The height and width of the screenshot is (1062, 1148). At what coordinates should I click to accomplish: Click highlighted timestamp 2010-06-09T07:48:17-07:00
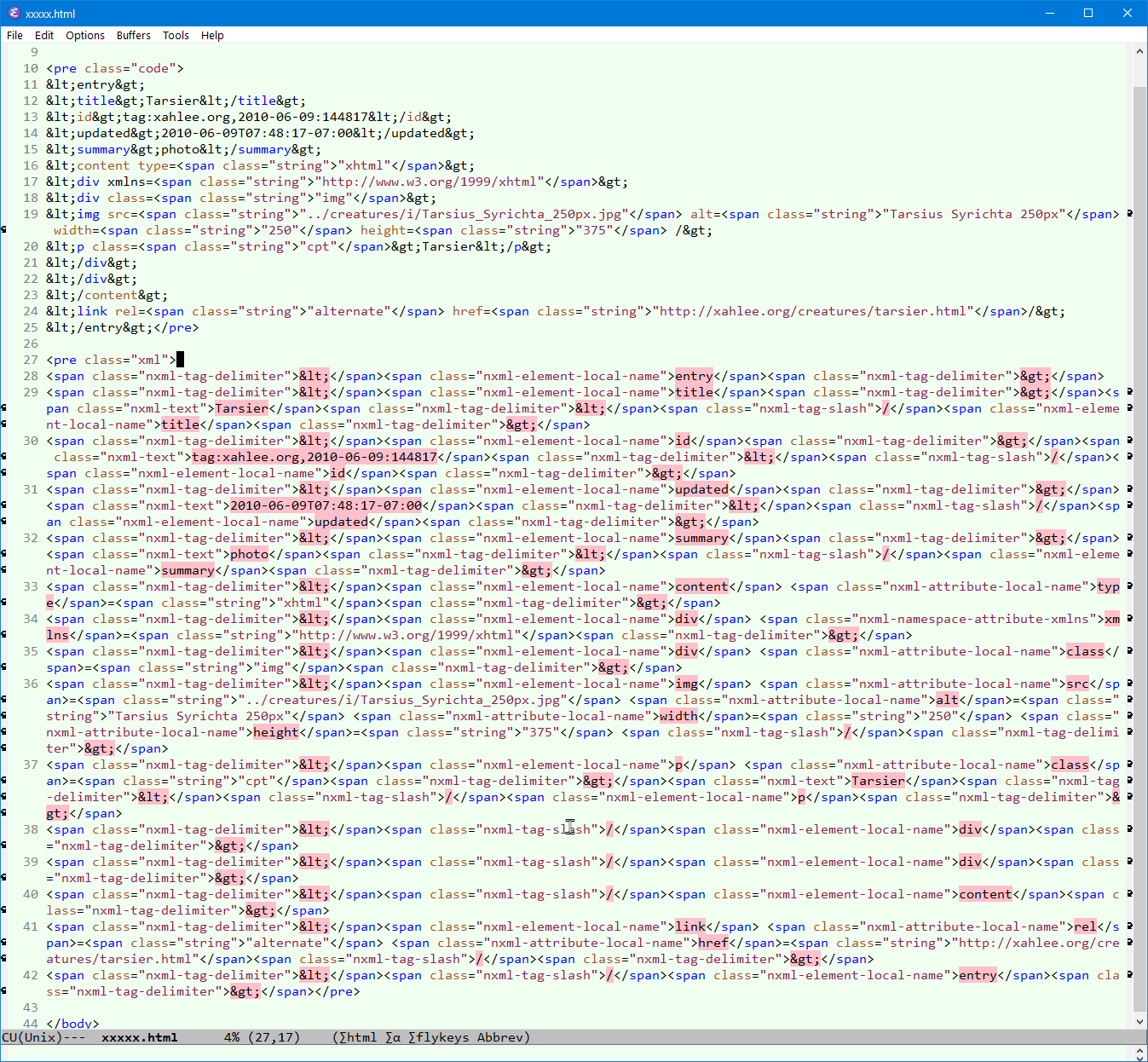tap(326, 505)
